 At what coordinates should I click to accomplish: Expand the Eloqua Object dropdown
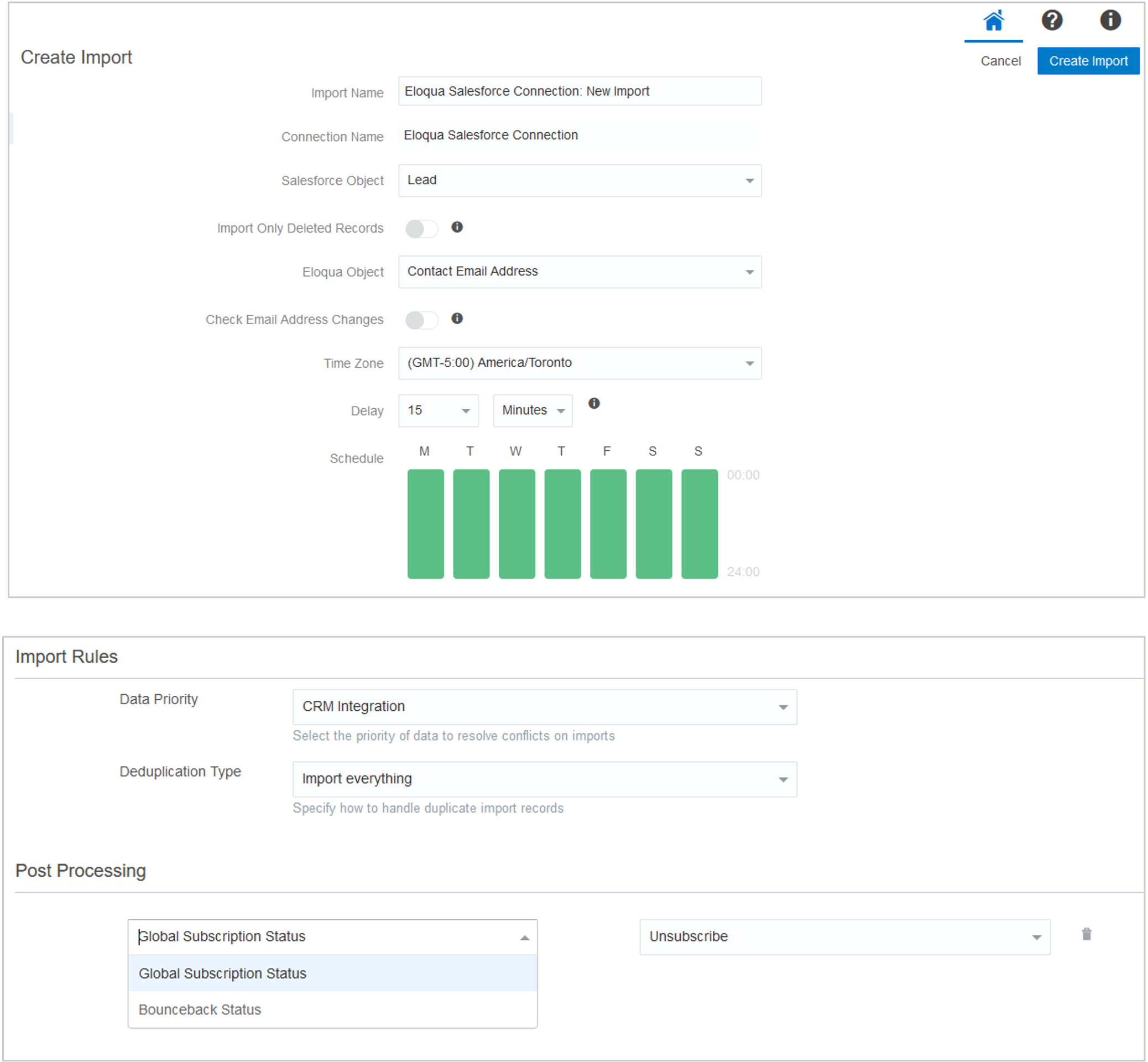(x=579, y=272)
